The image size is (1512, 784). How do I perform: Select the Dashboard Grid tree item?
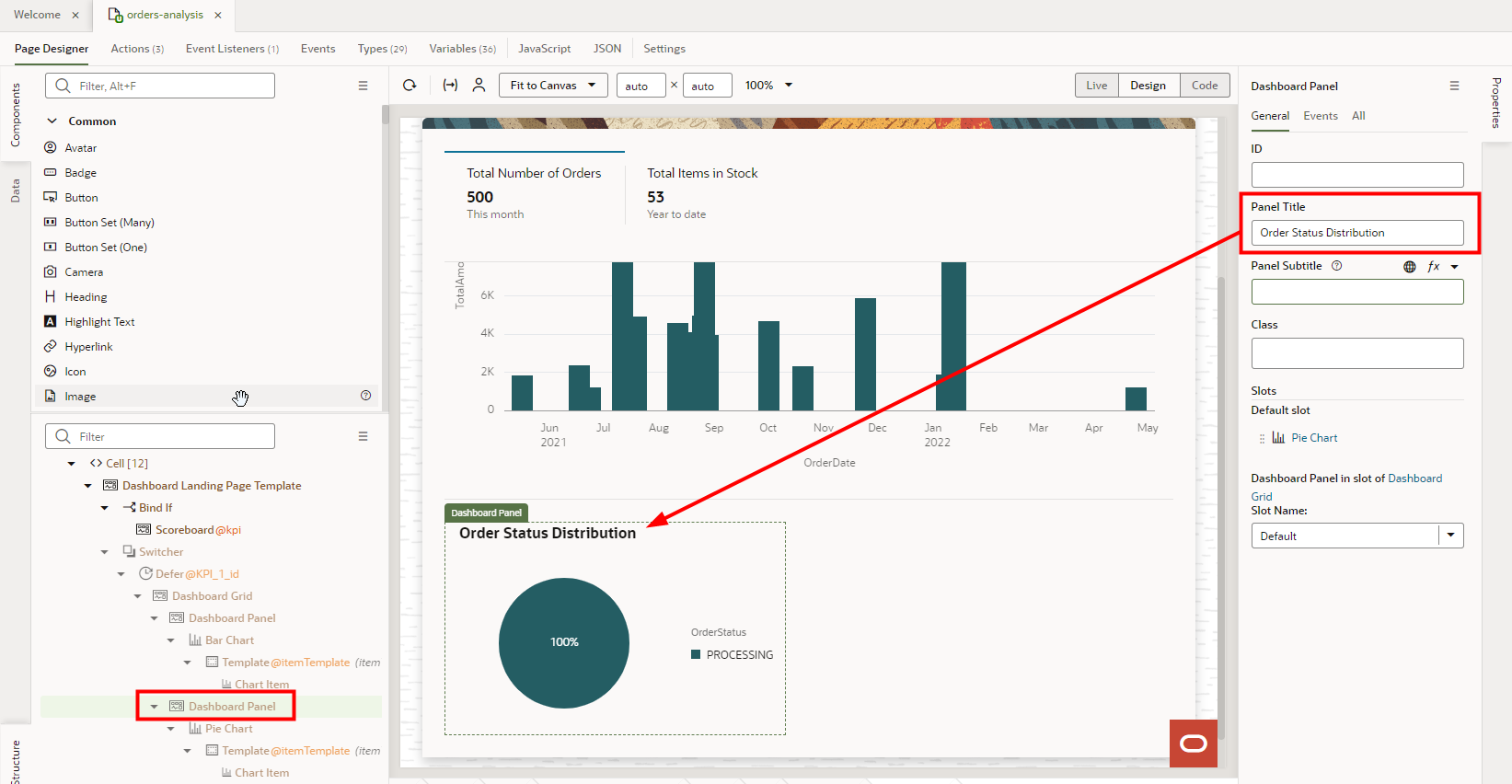(212, 596)
